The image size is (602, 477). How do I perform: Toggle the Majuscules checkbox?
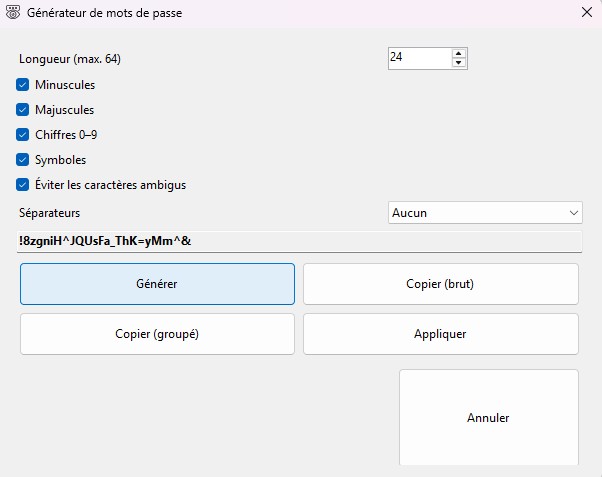[23, 110]
